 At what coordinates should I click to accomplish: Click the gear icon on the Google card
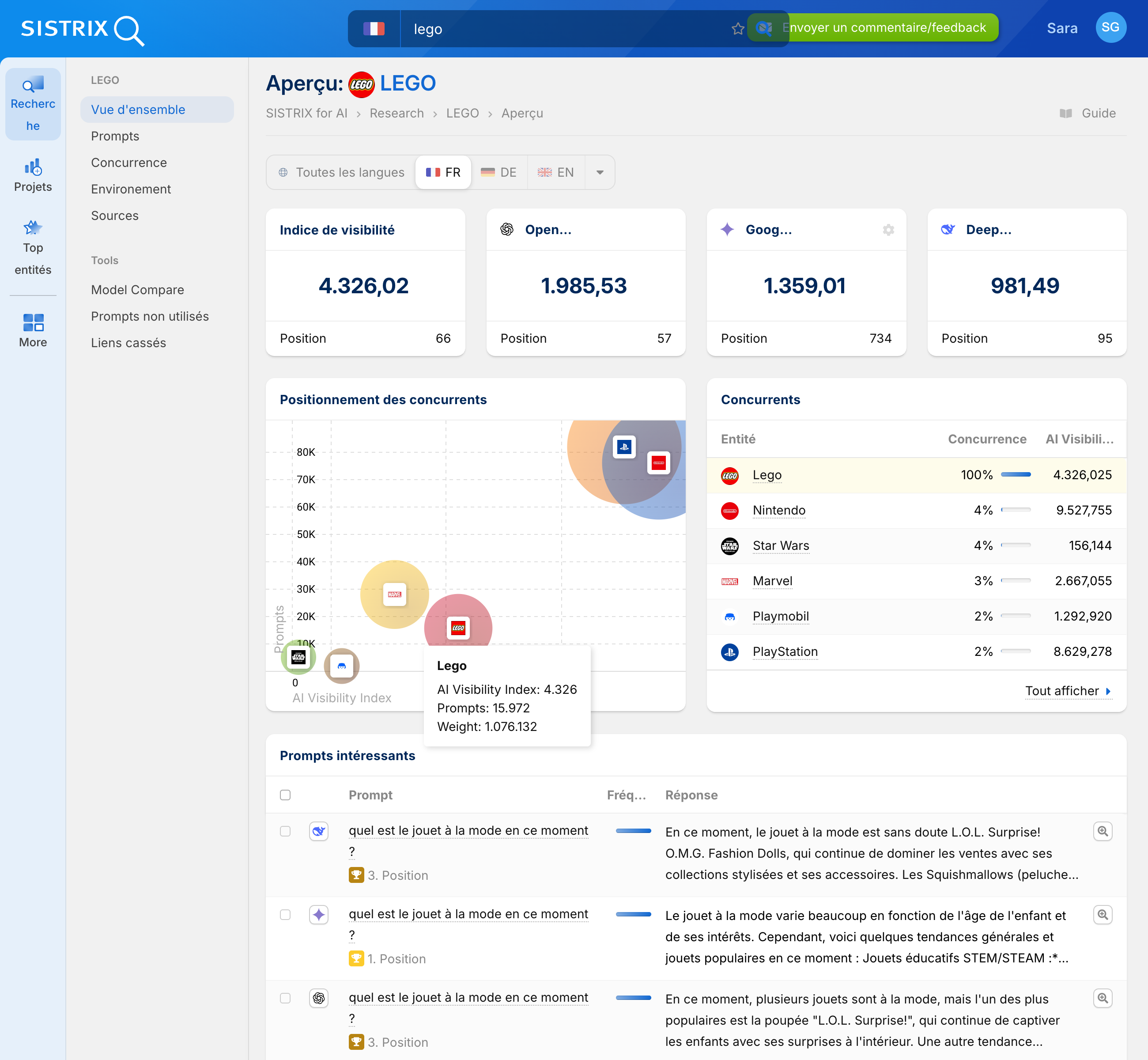pos(888,230)
